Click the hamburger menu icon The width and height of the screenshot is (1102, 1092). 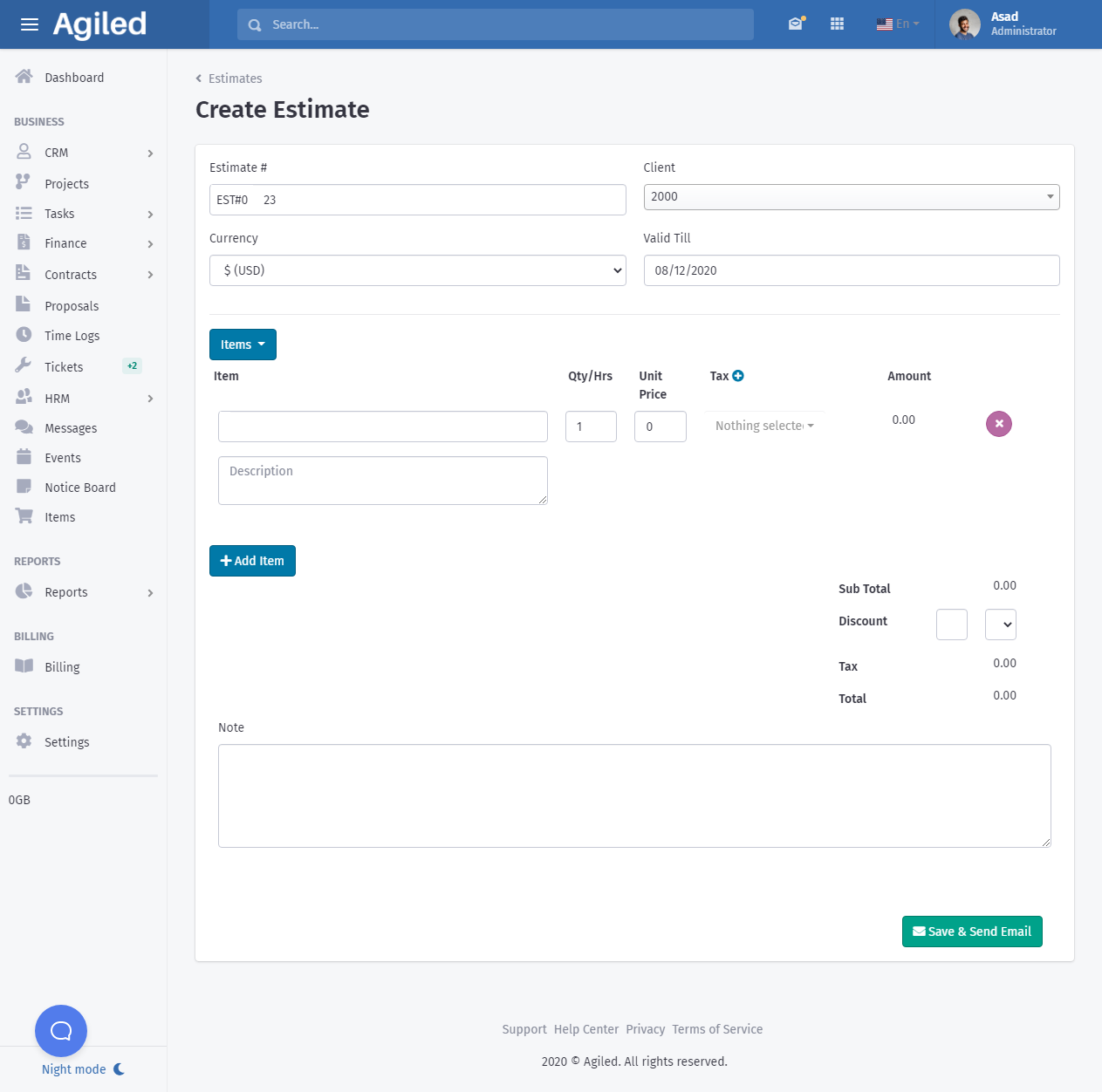pos(30,24)
